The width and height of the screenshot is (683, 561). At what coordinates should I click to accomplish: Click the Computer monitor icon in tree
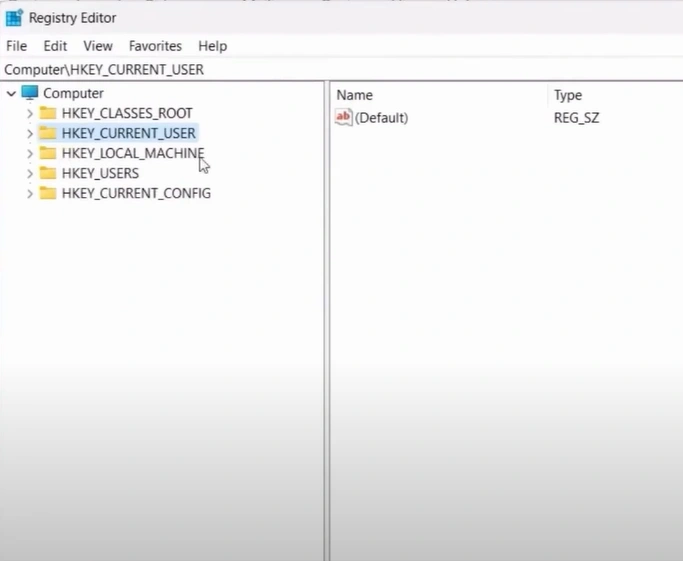tap(30, 92)
